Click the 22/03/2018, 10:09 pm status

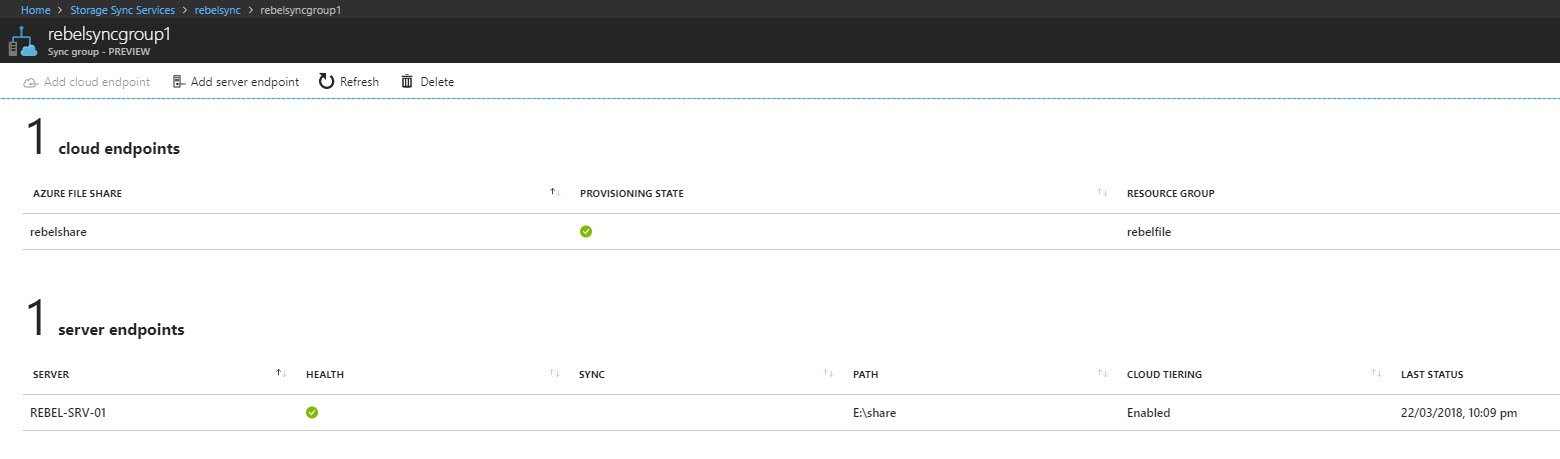(1459, 412)
